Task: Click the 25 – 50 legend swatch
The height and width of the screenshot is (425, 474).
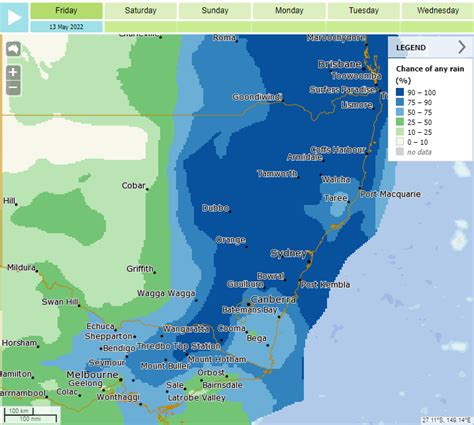Action: click(400, 122)
